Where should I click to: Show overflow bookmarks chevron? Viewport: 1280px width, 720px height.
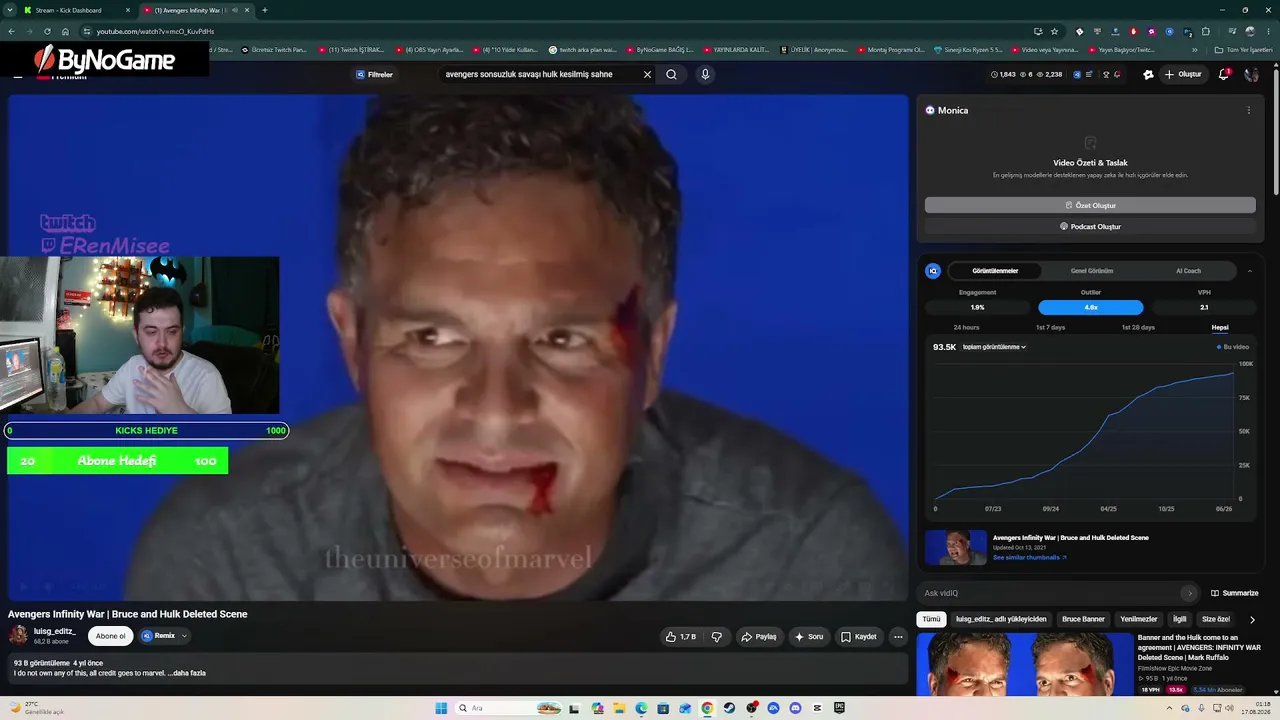pyautogui.click(x=1195, y=50)
